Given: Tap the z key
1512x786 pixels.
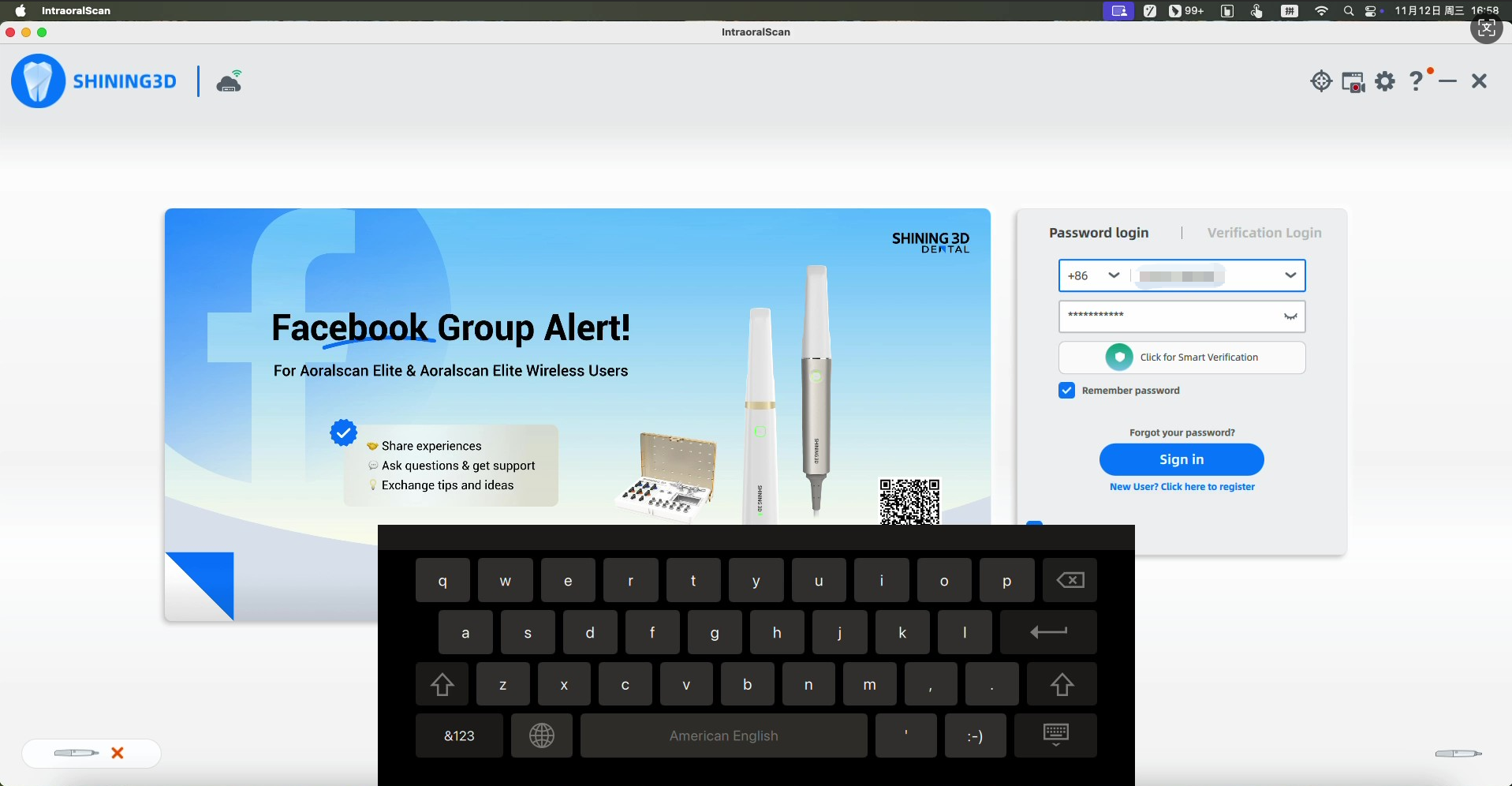Looking at the screenshot, I should coord(503,684).
